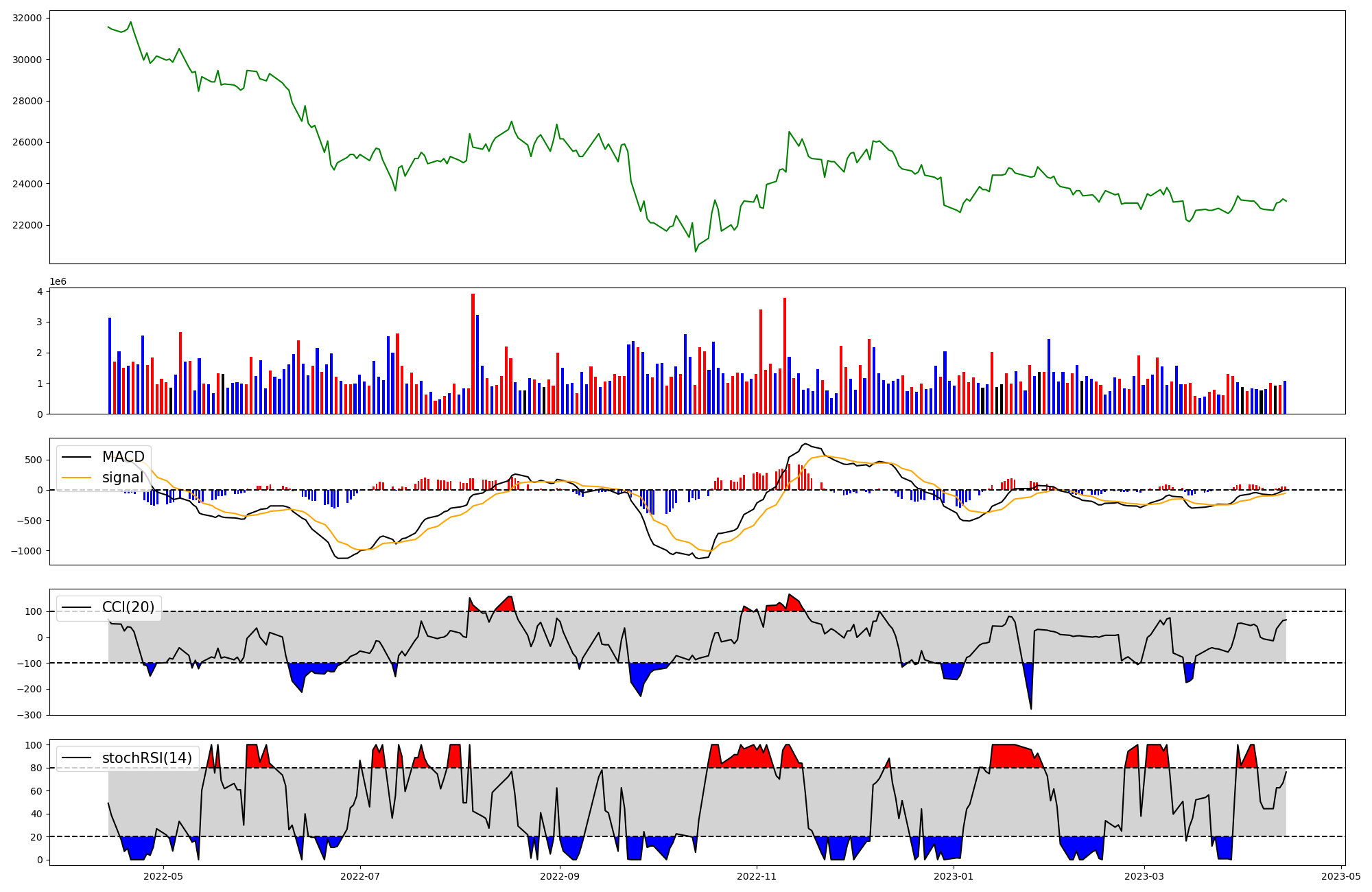The height and width of the screenshot is (892, 1372).
Task: Click the -1000 MACD axis label
Action: (x=25, y=552)
